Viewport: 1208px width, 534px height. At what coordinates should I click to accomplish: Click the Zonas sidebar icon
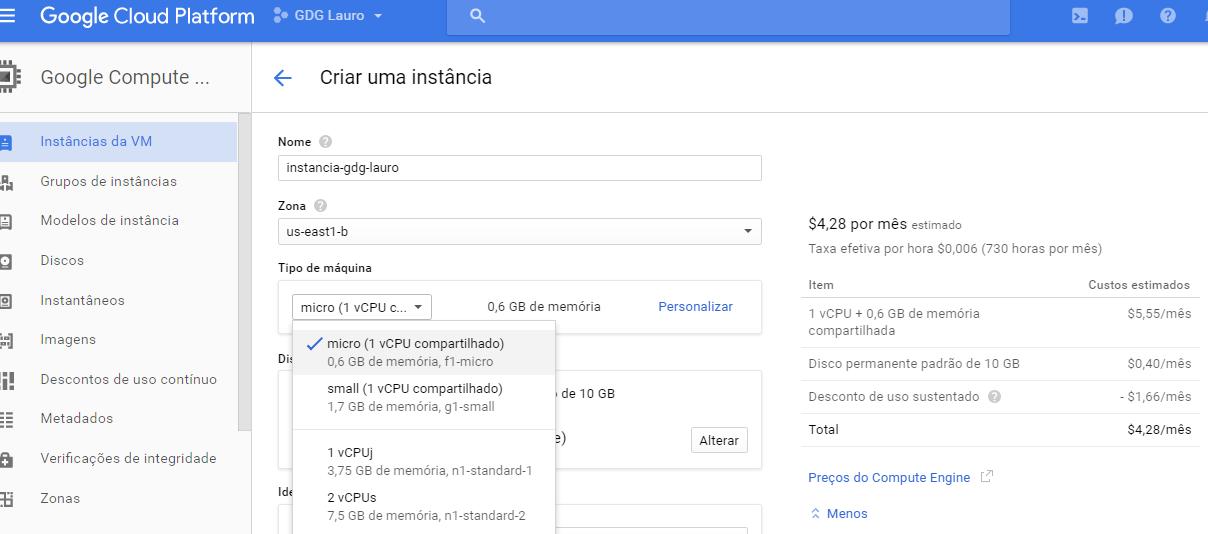(x=6, y=499)
